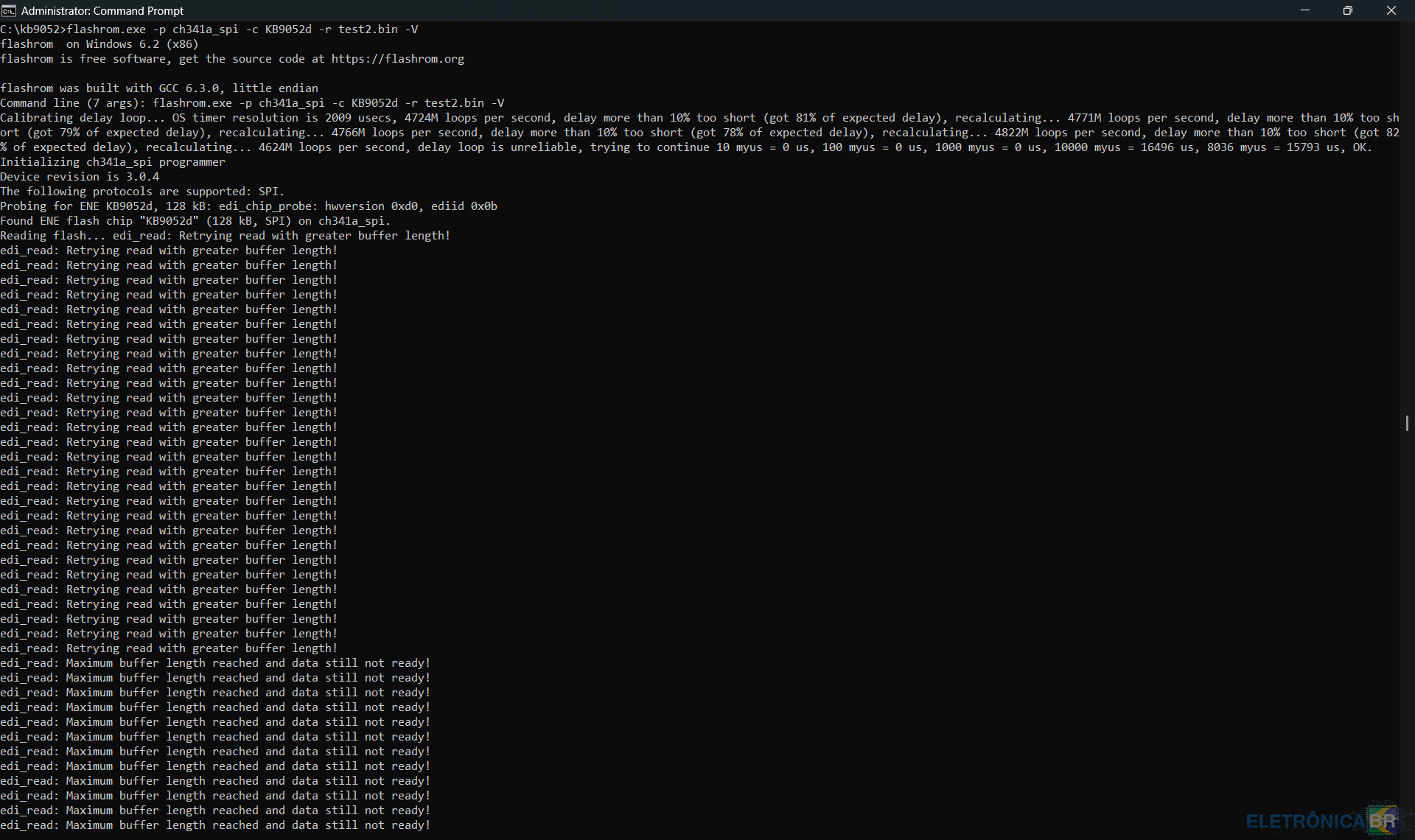Click the 'flashrom on Windows 6.2 (x86)' line

coord(99,44)
